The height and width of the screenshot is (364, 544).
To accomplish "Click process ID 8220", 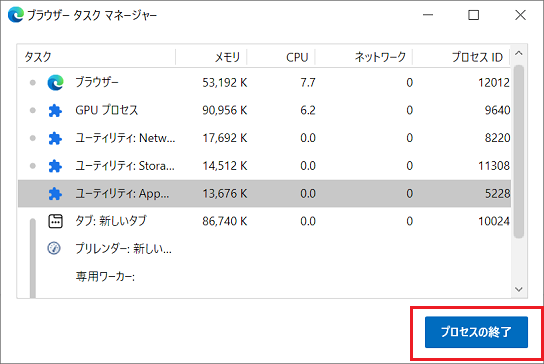I will [498, 138].
